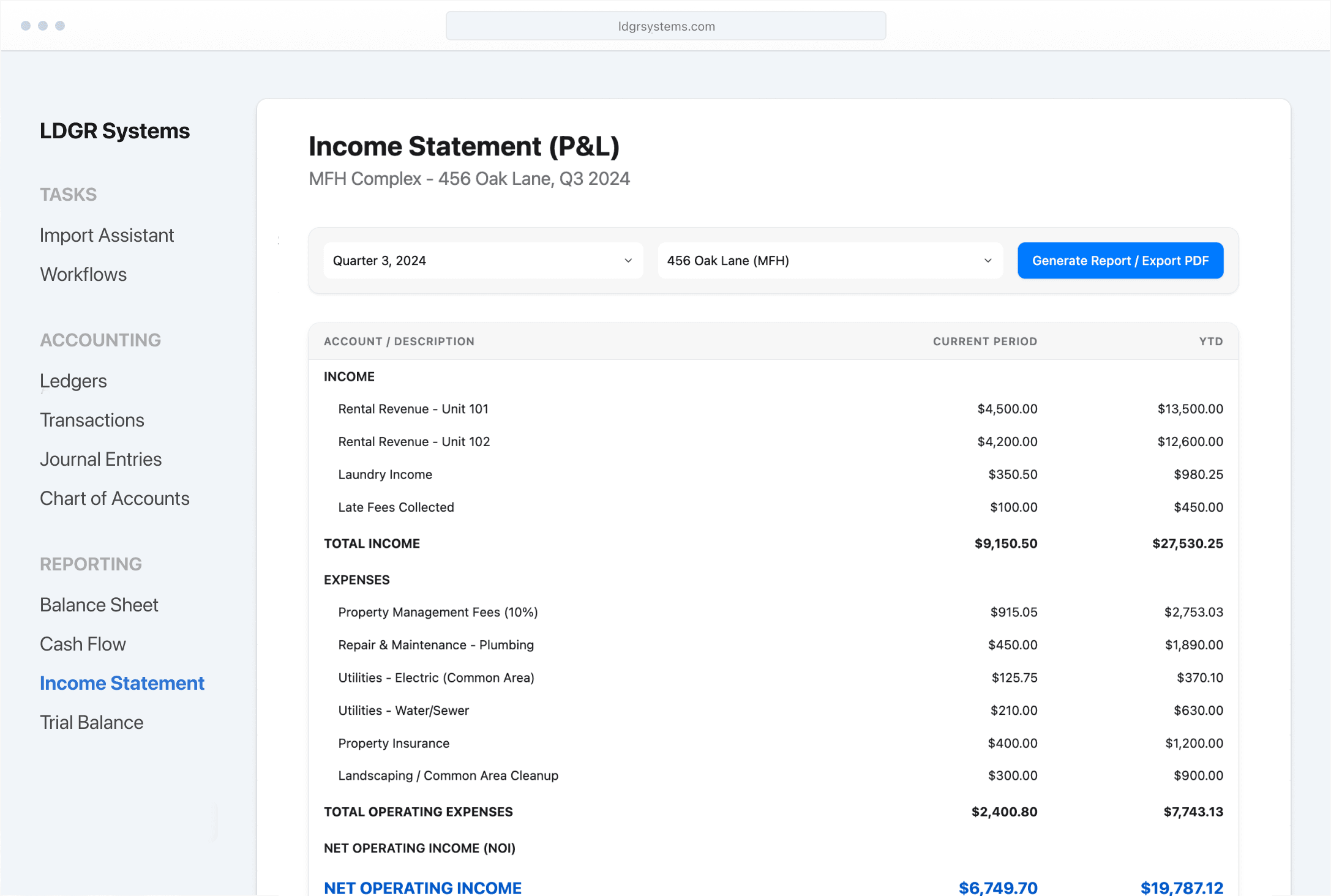Screen dimensions: 1331x896
Task: Click Generate Report / Export PDF button
Action: (1120, 261)
